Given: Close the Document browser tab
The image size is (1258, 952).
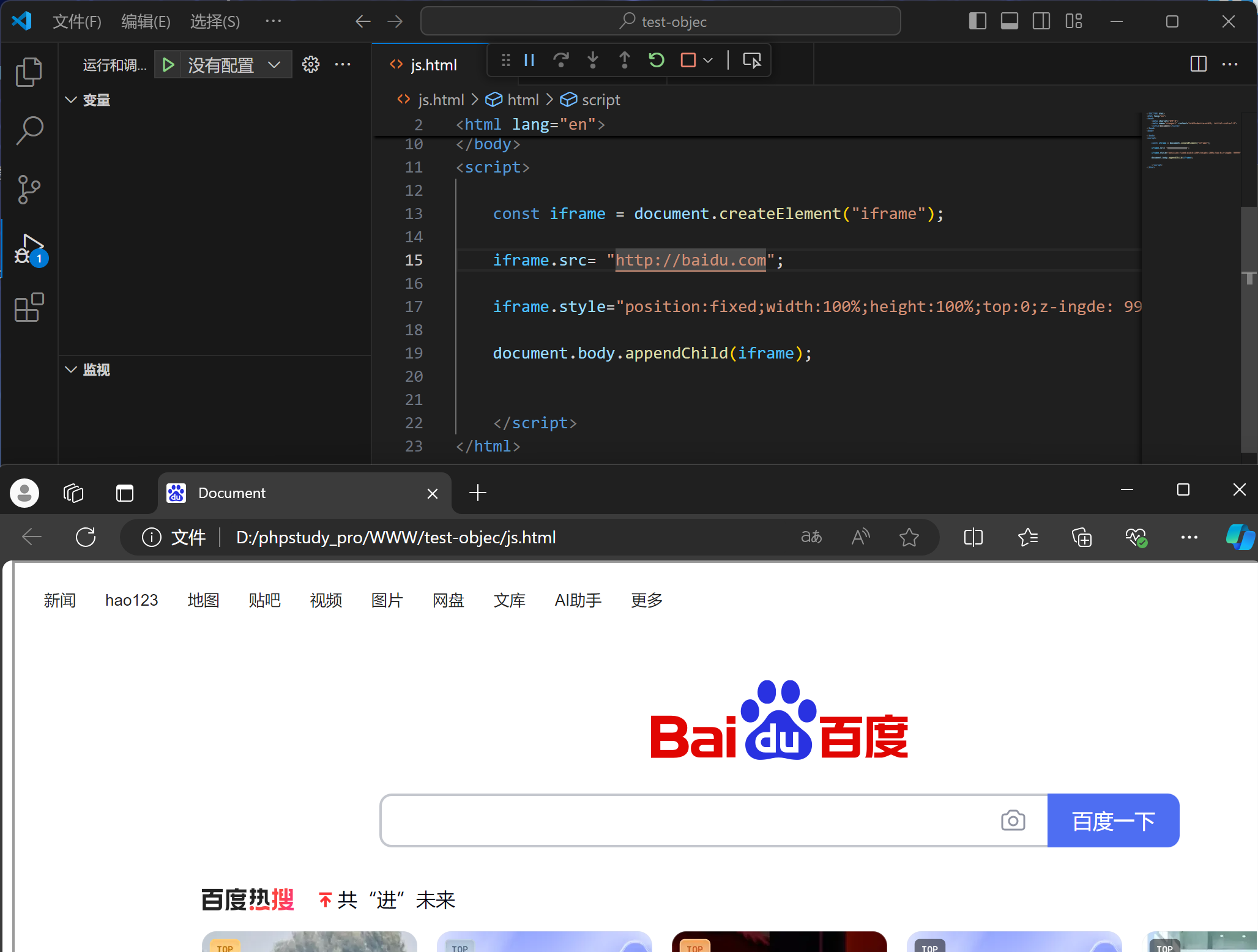Looking at the screenshot, I should click(x=433, y=493).
